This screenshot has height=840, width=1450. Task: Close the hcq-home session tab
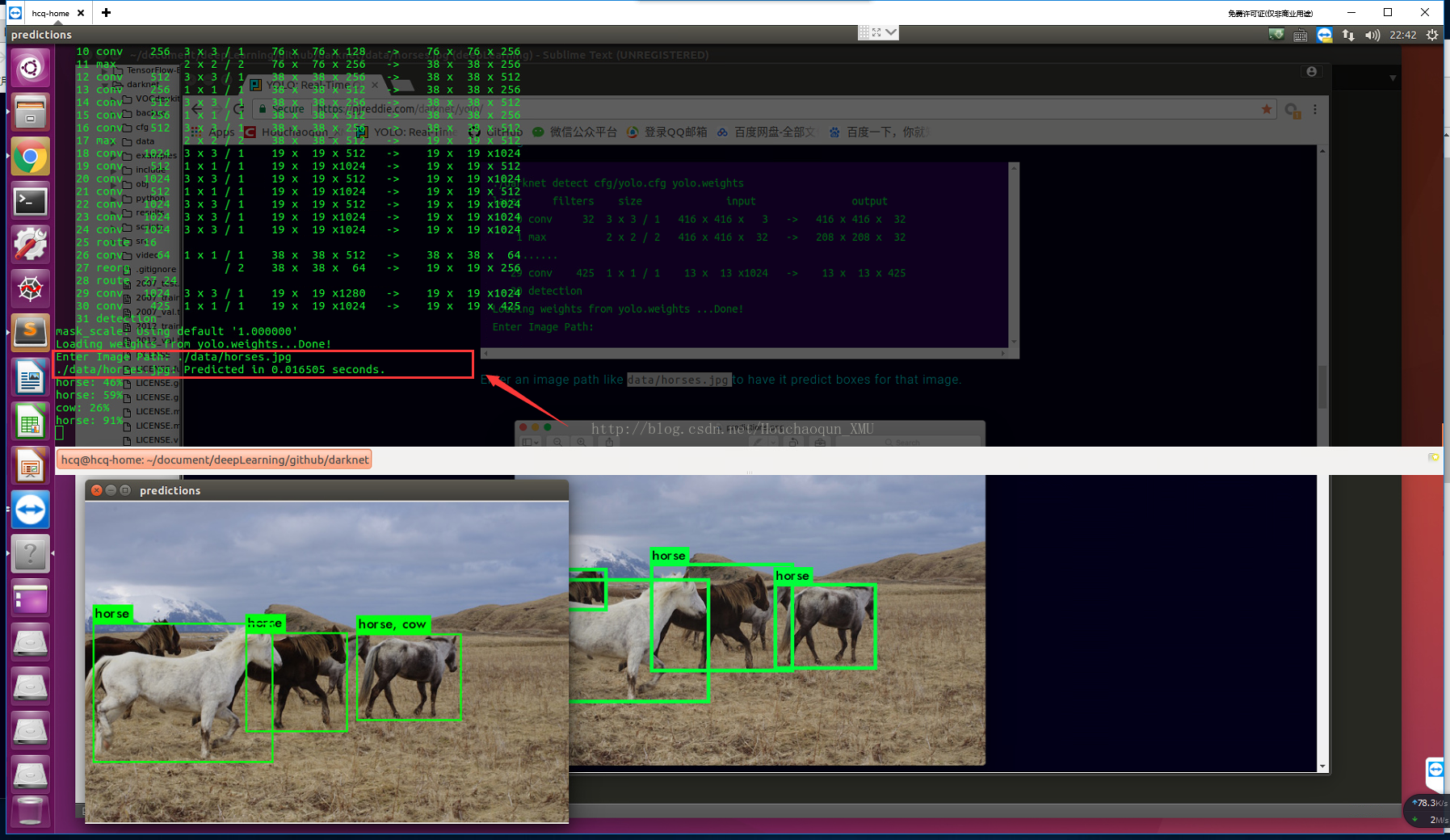coord(81,13)
